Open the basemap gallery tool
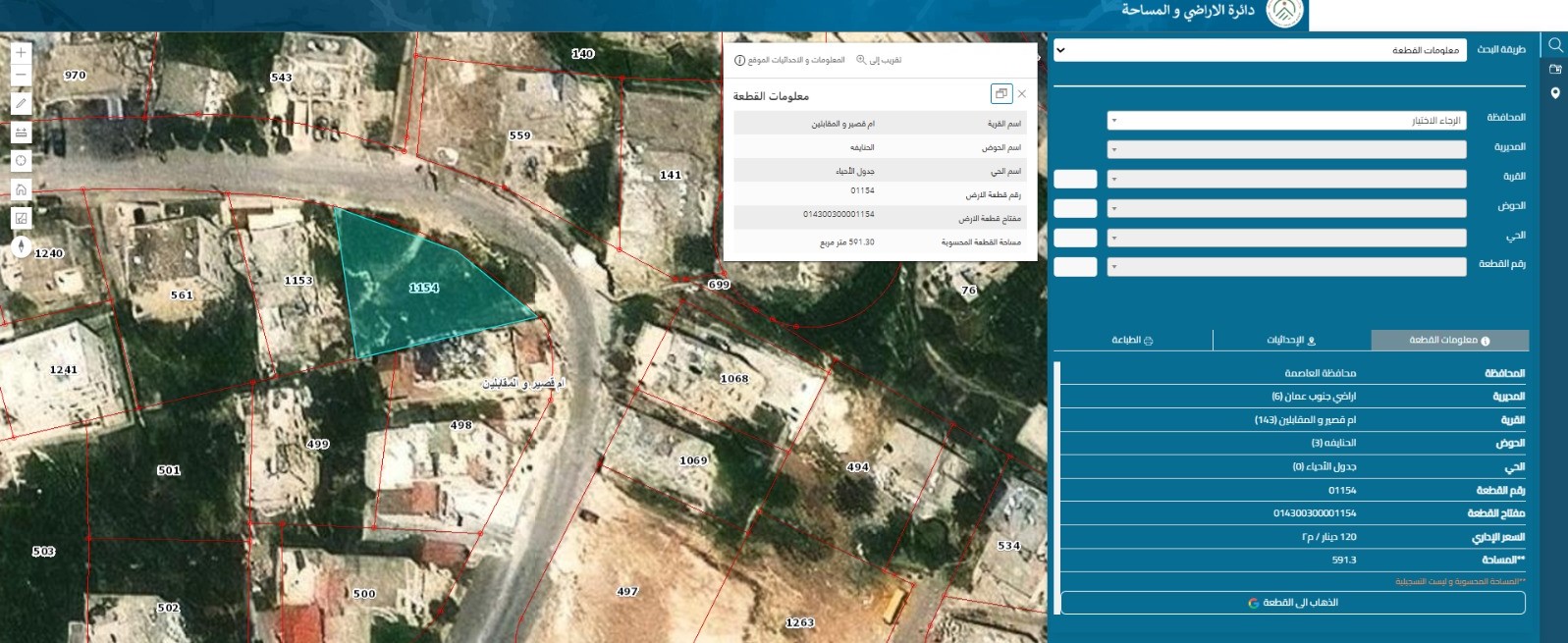 click(x=21, y=218)
